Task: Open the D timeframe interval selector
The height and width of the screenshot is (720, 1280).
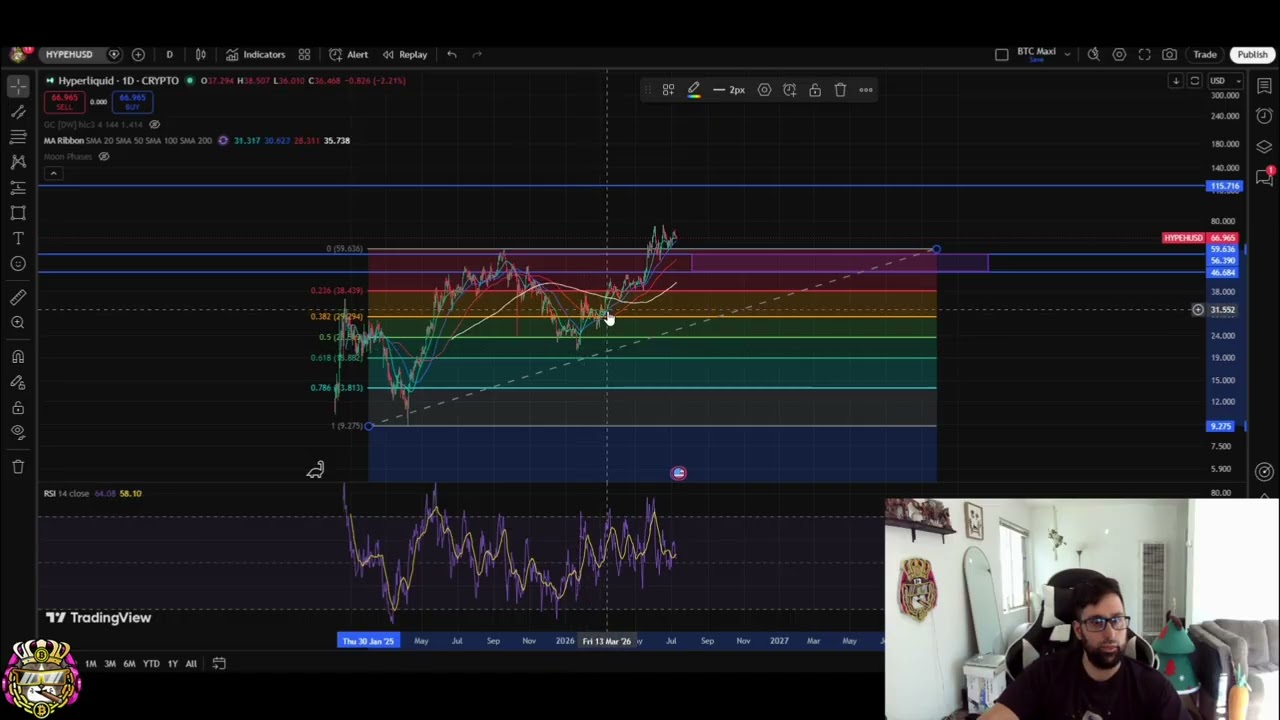Action: [x=169, y=54]
